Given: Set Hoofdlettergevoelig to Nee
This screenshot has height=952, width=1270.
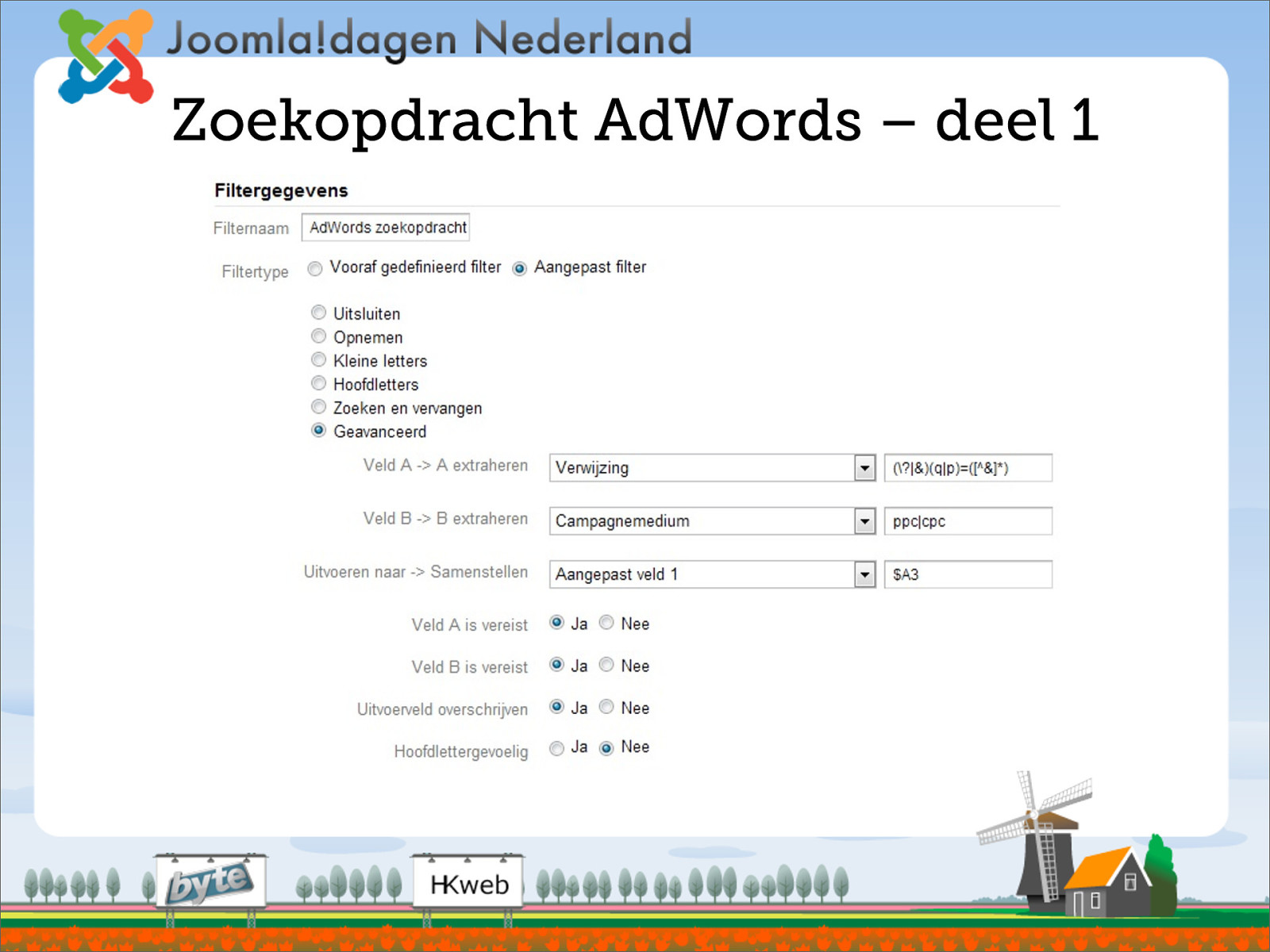Looking at the screenshot, I should click(x=606, y=748).
